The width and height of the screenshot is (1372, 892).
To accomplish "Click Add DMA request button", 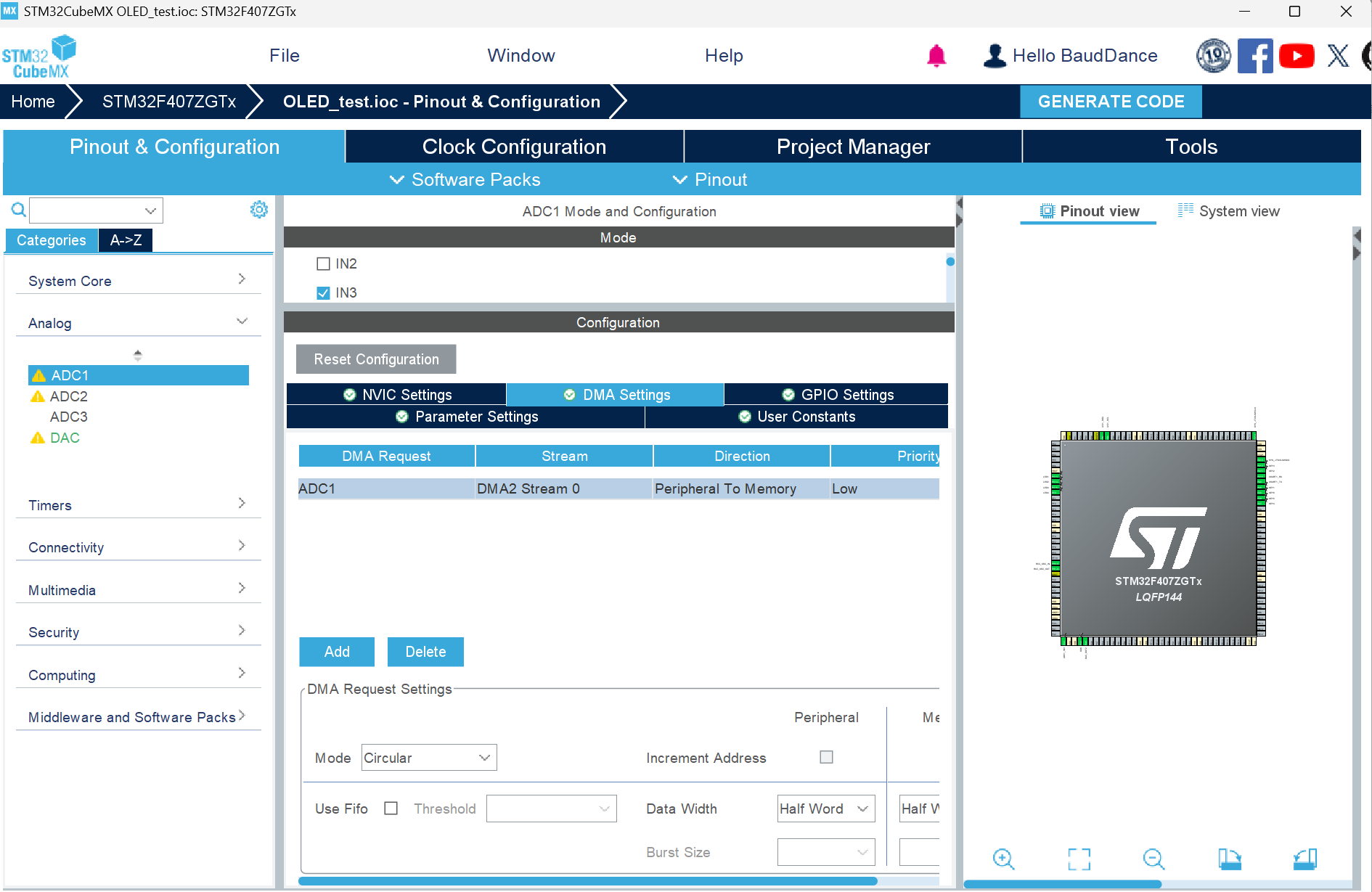I will (x=337, y=652).
